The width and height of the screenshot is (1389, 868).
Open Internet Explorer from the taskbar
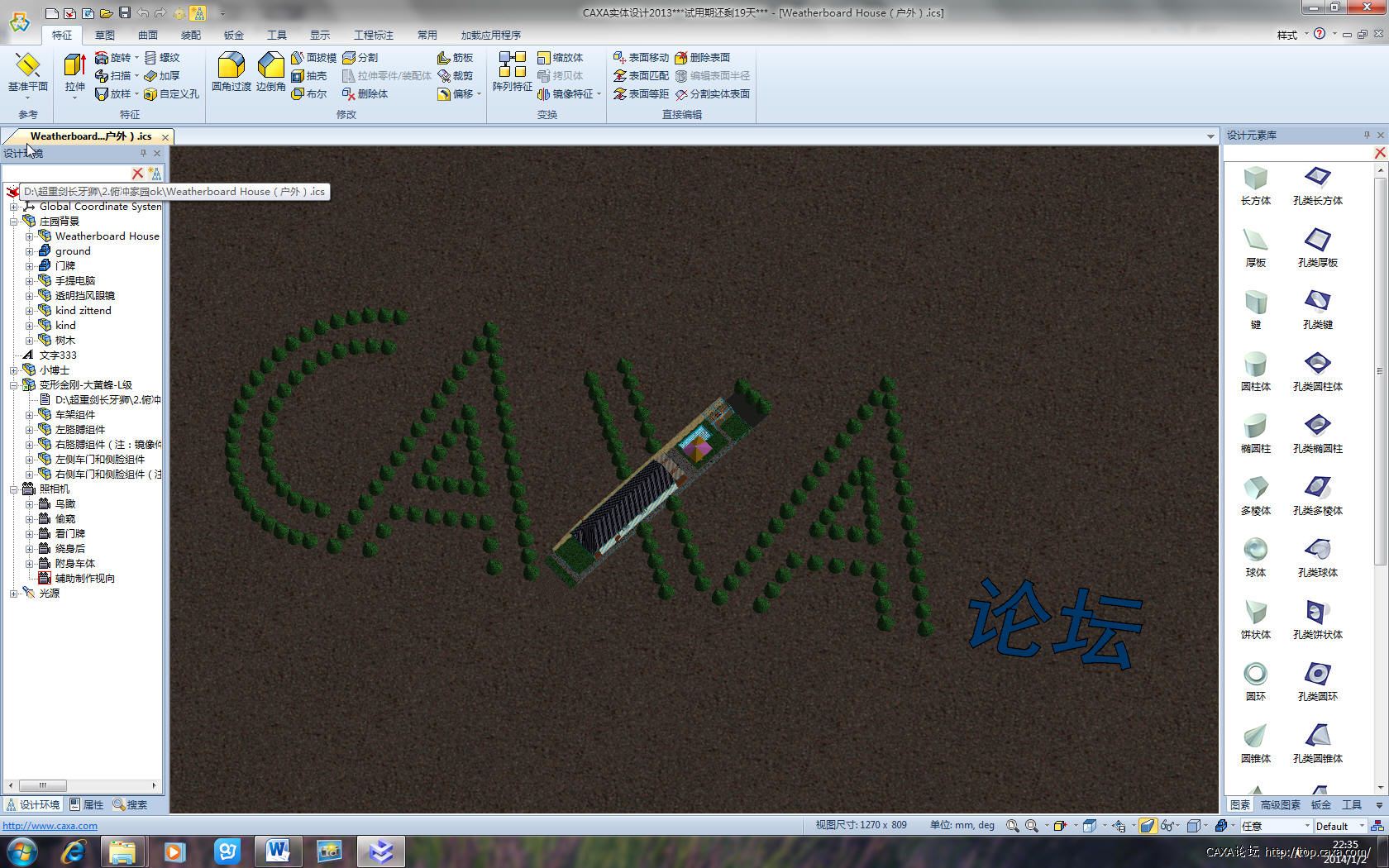click(x=73, y=851)
